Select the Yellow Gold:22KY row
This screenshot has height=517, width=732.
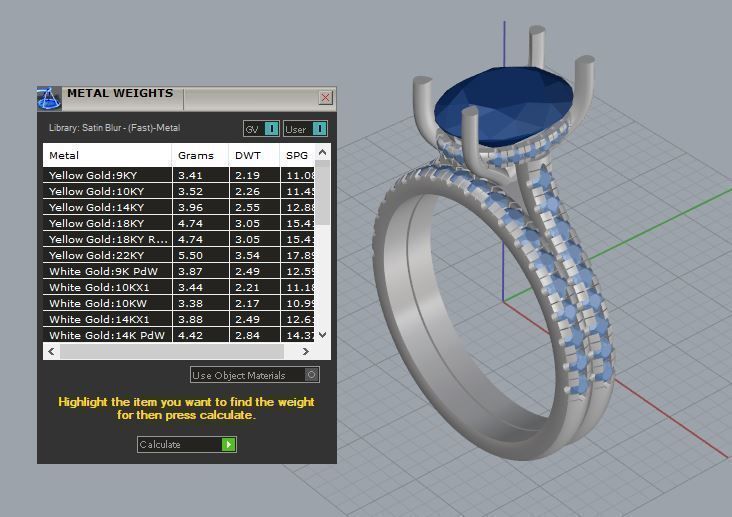179,255
